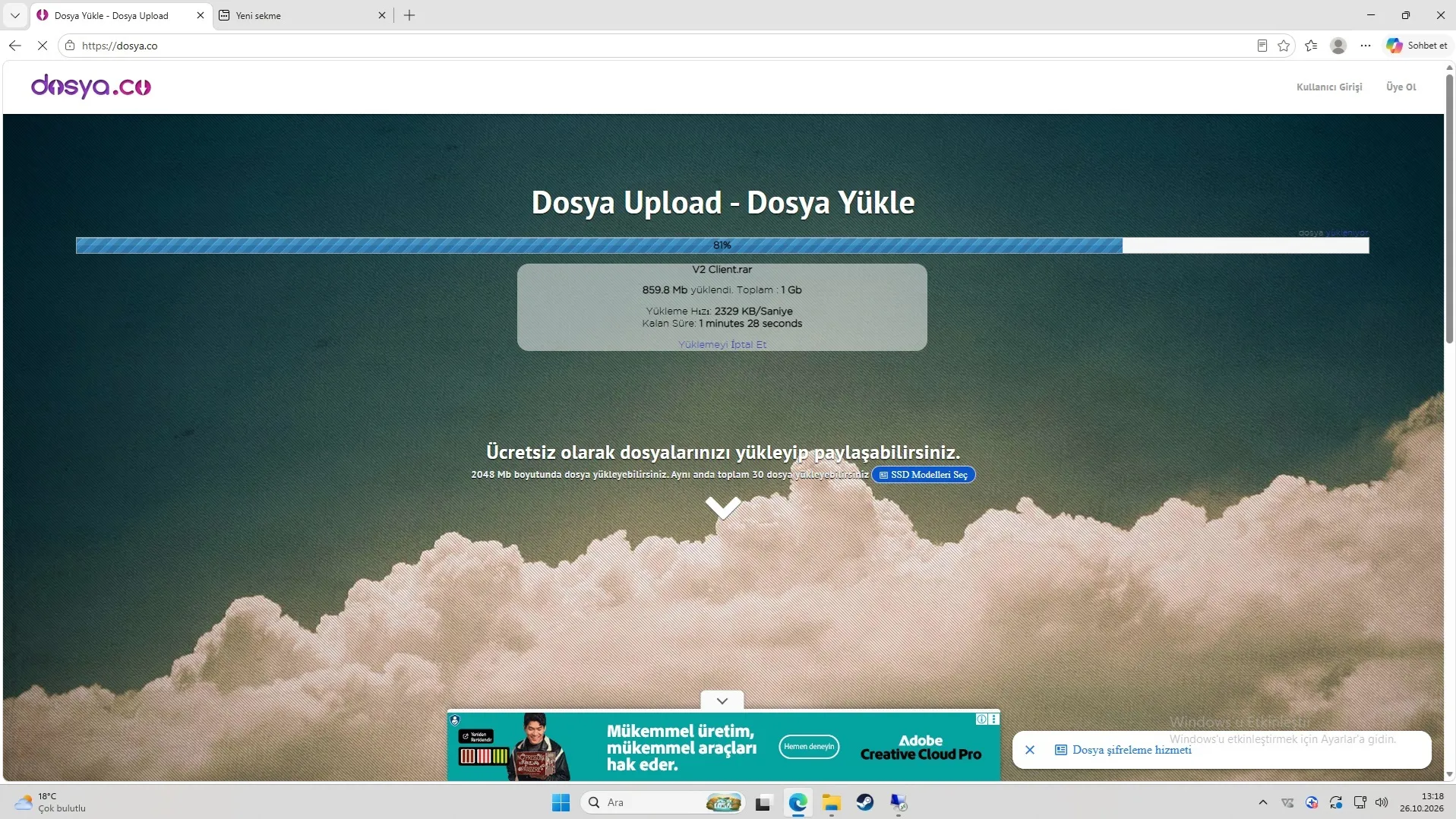Open the reader view icon in address bar
The image size is (1456, 819).
(1262, 46)
